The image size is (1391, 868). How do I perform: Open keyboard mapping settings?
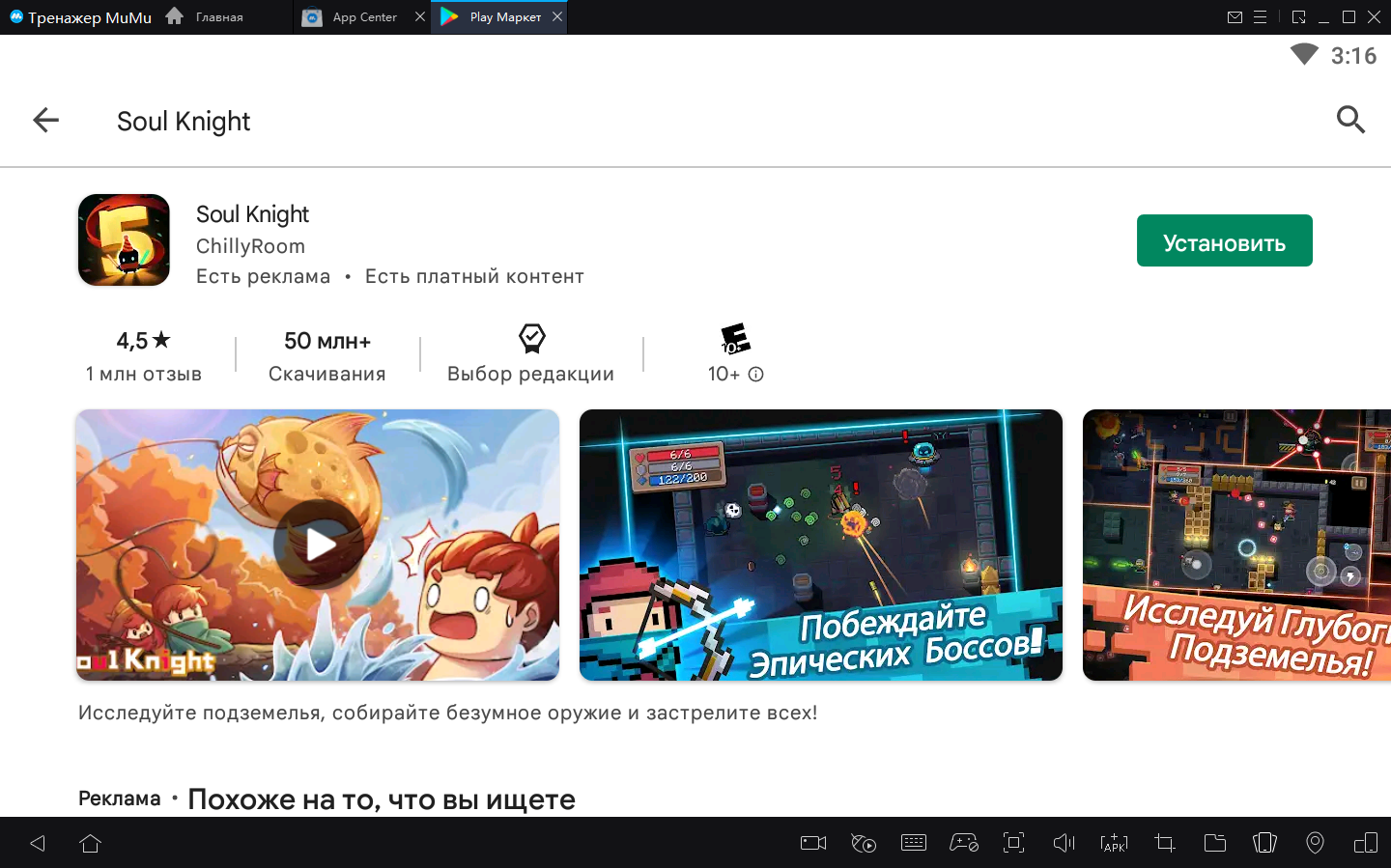tap(913, 843)
